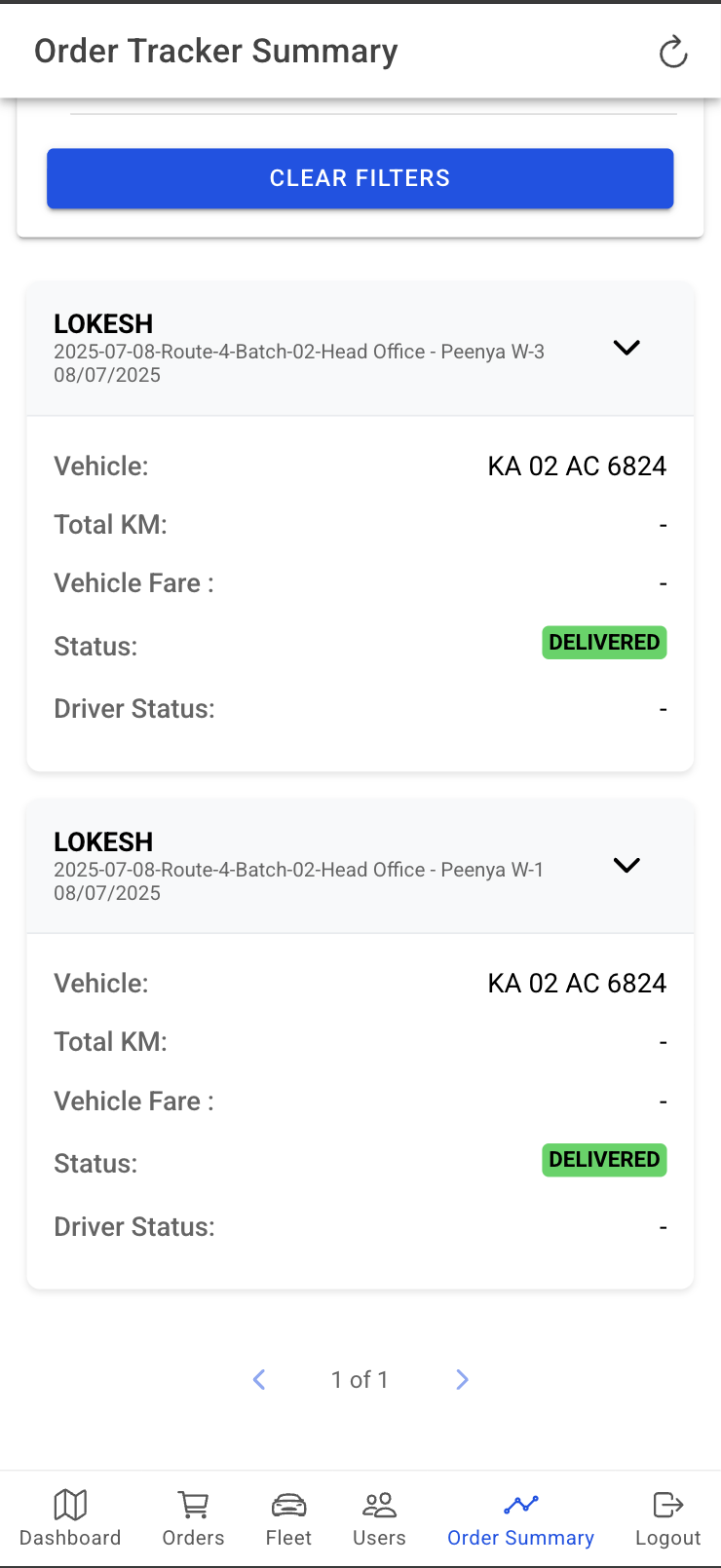Go to the previous page arrow
The width and height of the screenshot is (721, 1568).
tap(259, 1379)
